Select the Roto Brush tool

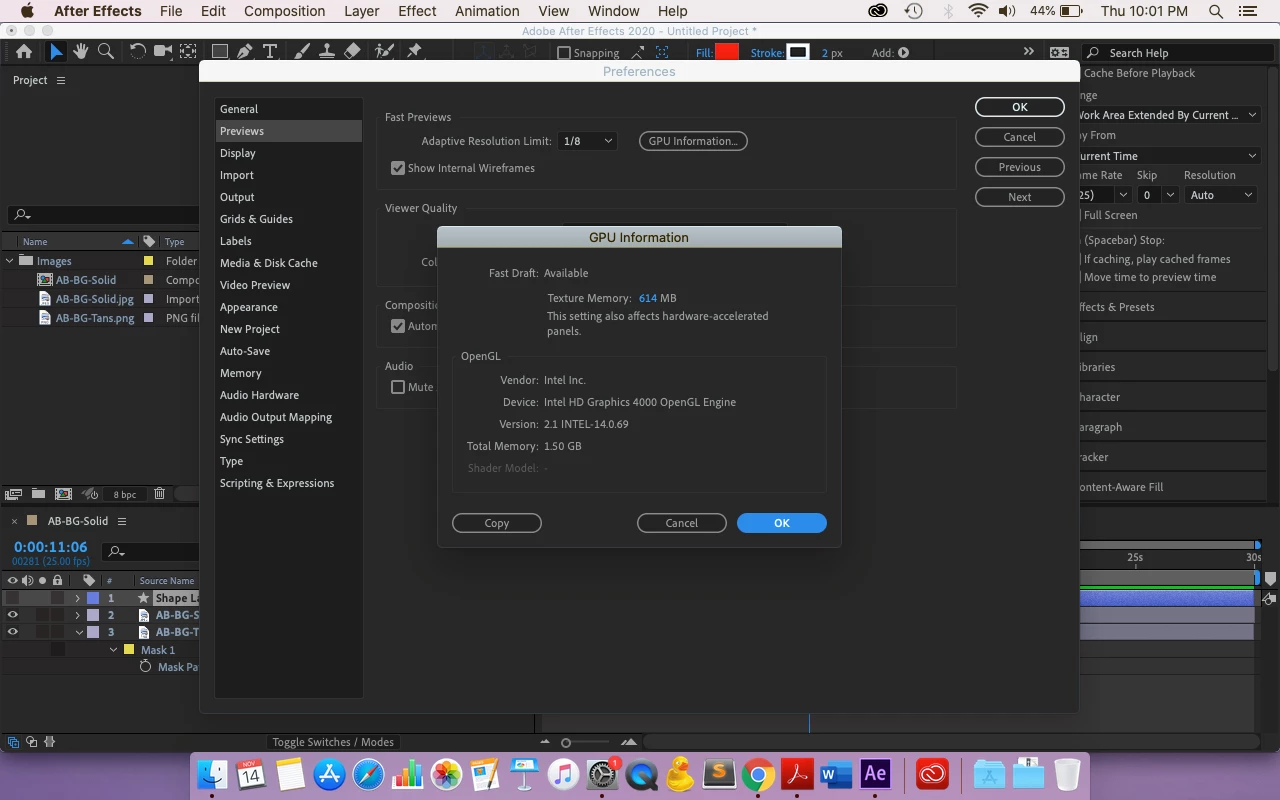[x=384, y=52]
